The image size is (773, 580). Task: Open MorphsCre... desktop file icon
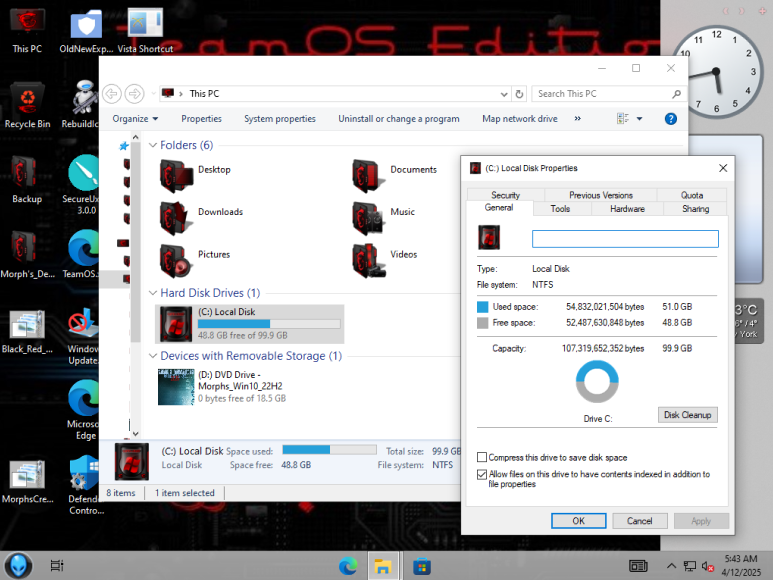[27, 481]
